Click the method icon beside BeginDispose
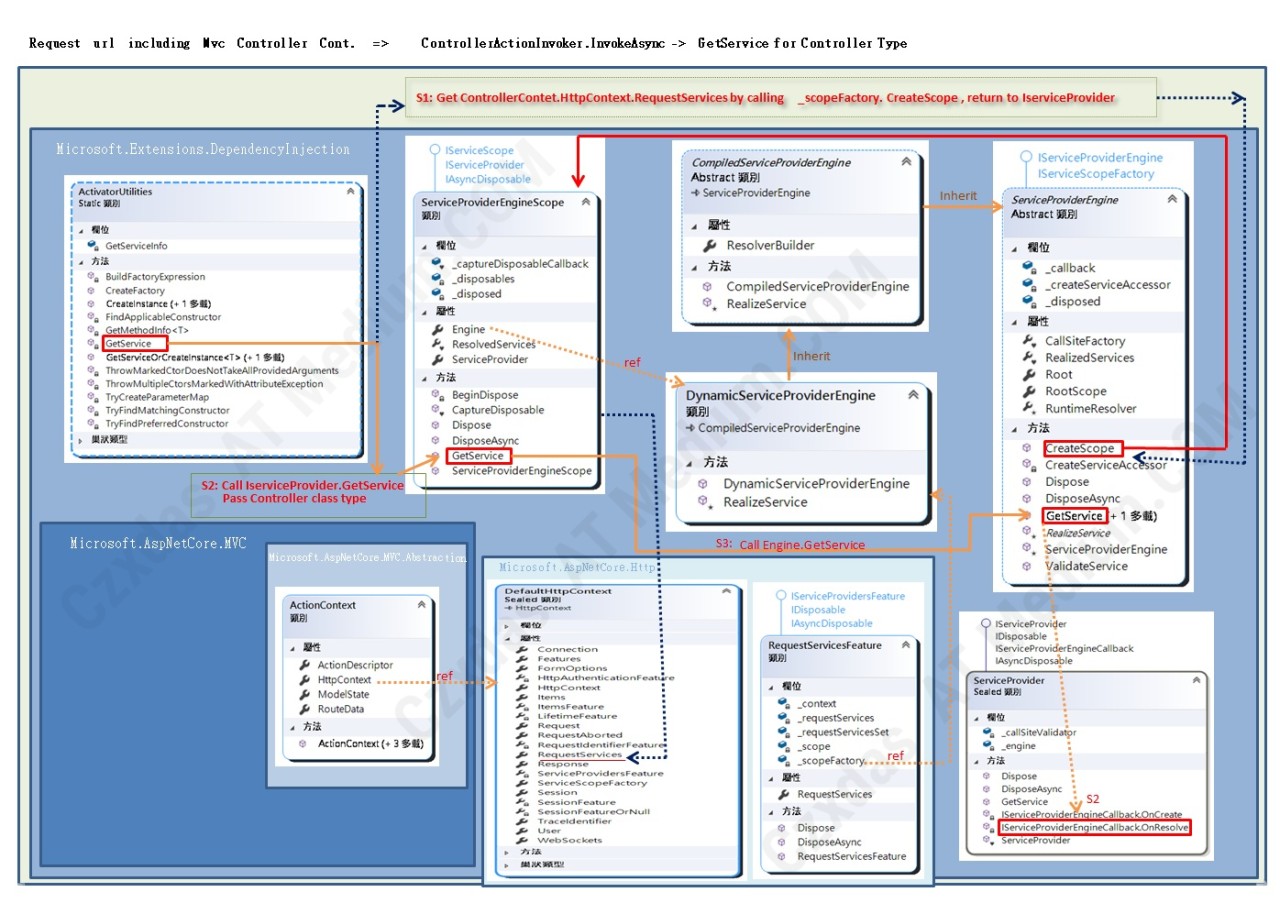 (x=437, y=395)
